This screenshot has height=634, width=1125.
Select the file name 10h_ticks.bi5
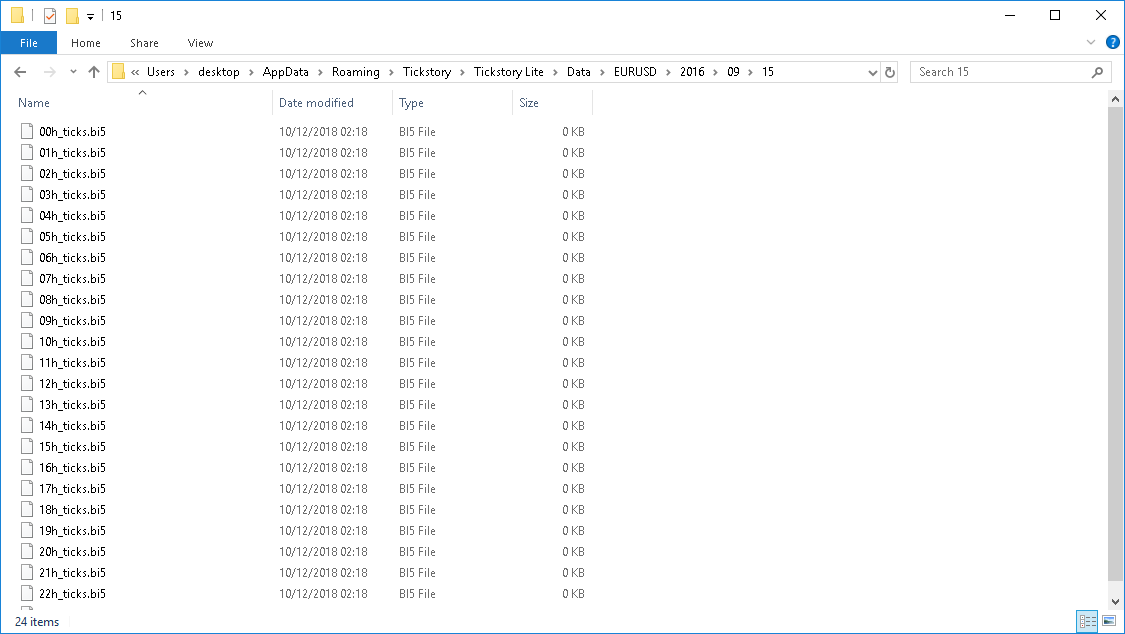coord(72,341)
